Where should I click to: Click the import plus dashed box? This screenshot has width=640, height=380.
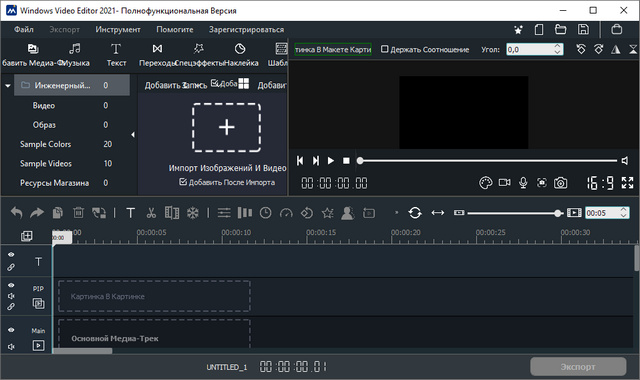227,127
